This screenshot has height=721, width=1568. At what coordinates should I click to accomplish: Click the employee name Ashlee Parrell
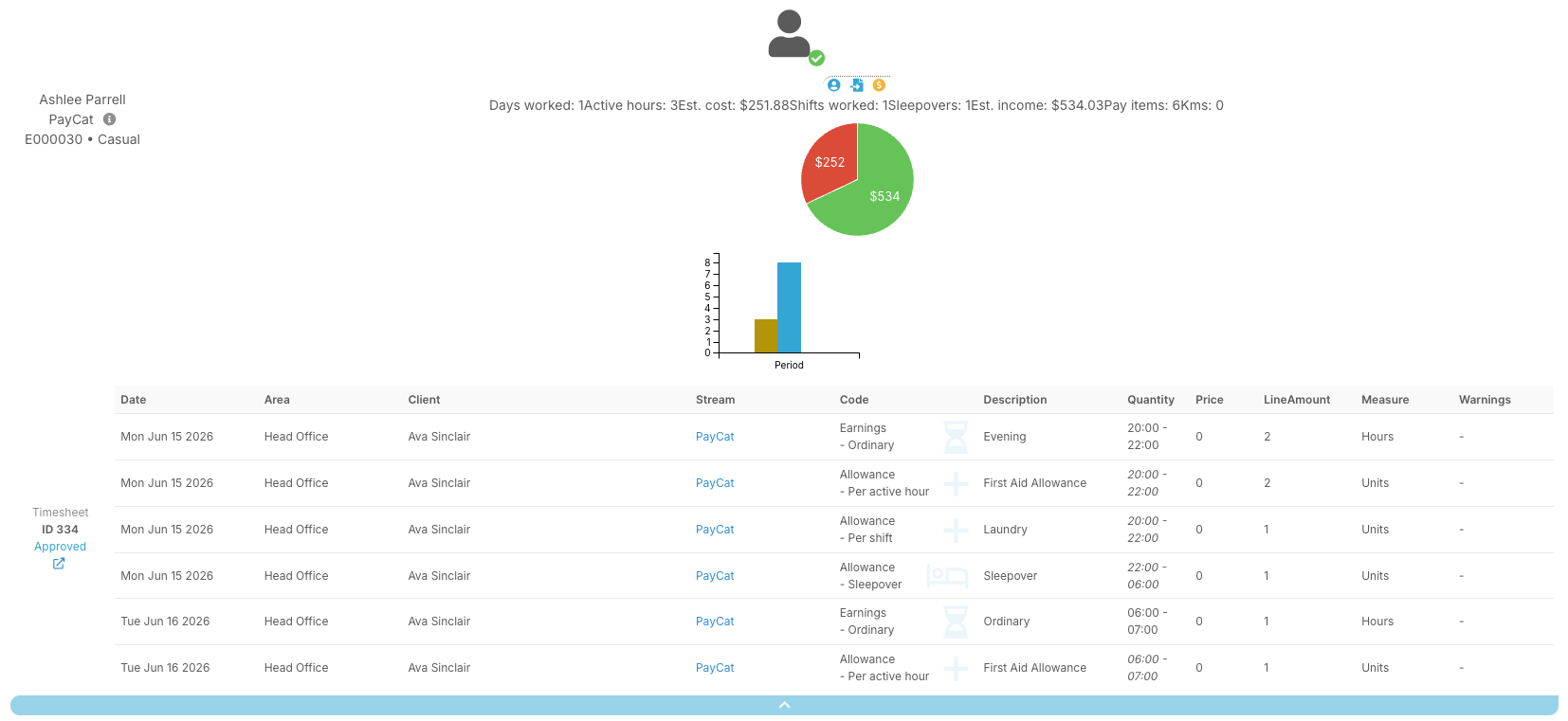82,99
